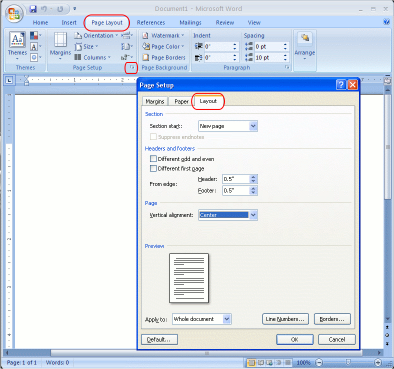Open the Themes gallery button
Screen dimensions: 394x369
tap(17, 46)
